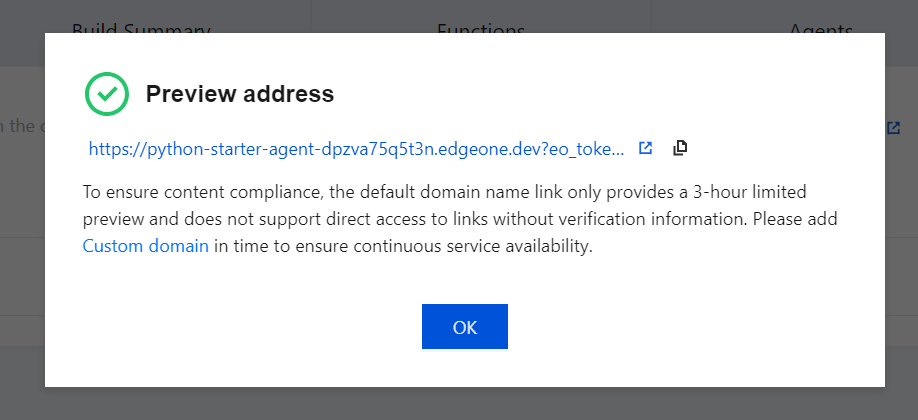Click the truncated ellipsis ending the preview URL
918x420 pixels.
[x=618, y=149]
